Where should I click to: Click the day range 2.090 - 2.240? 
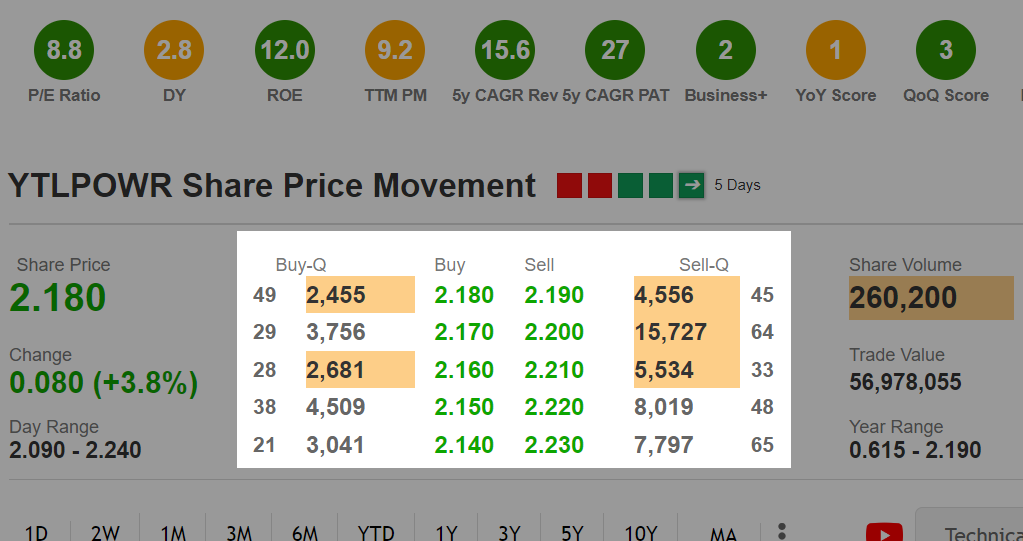(75, 450)
